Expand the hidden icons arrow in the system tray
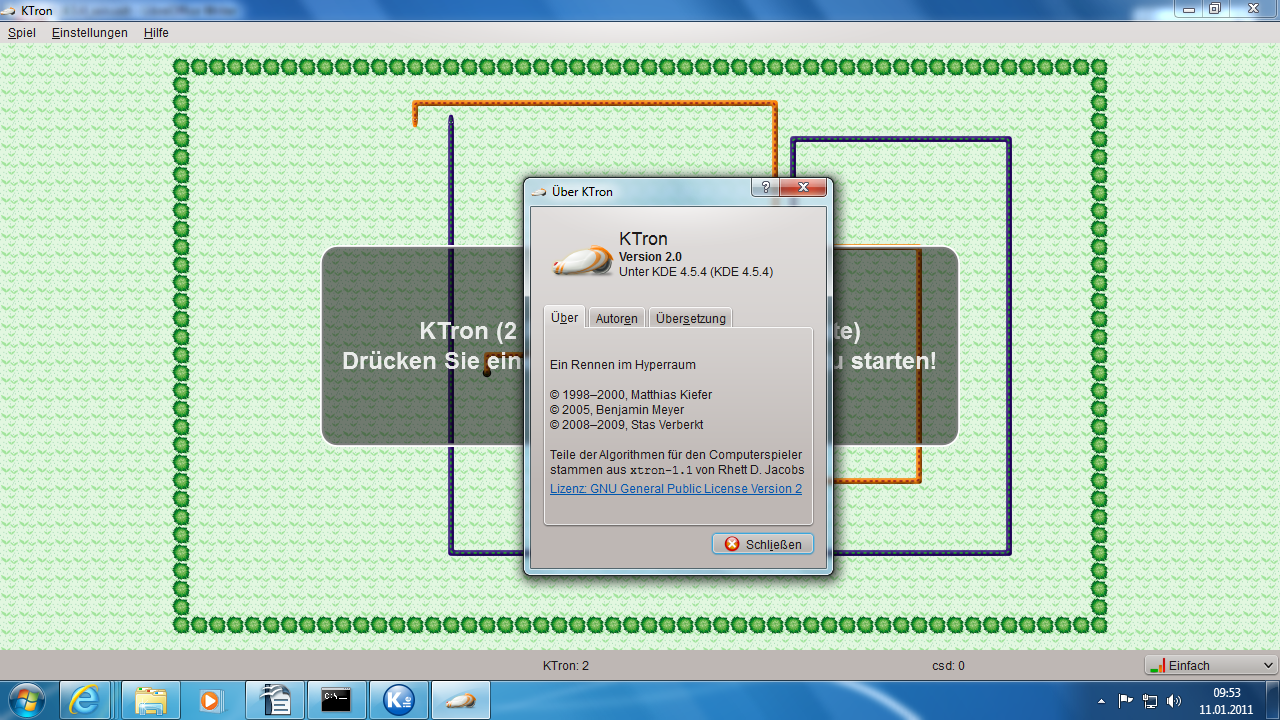 click(x=1100, y=700)
